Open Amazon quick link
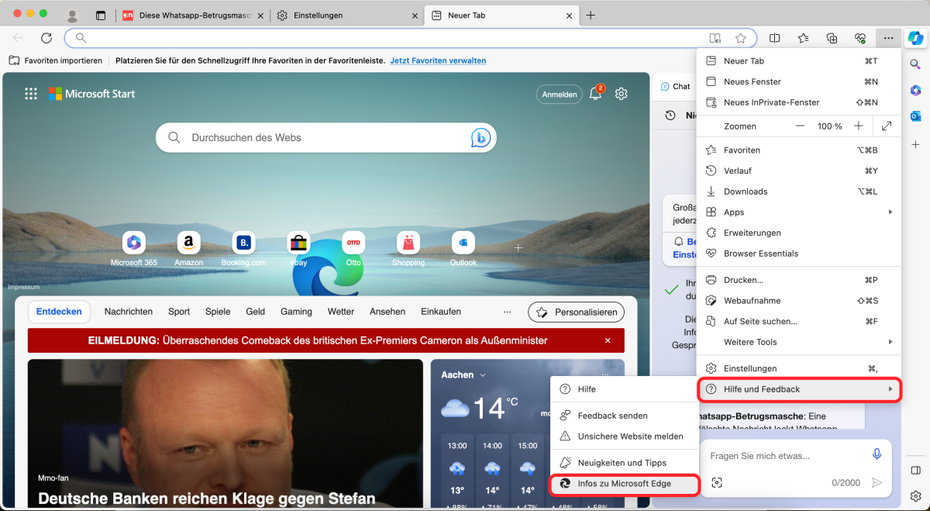Viewport: 930px width, 511px height. 189,249
